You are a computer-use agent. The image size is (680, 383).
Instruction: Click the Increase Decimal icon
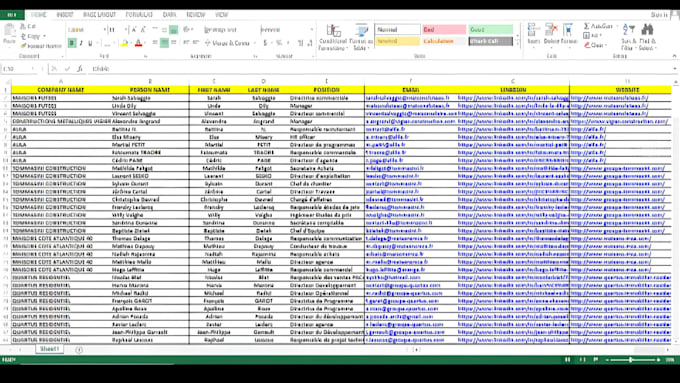pyautogui.click(x=300, y=43)
